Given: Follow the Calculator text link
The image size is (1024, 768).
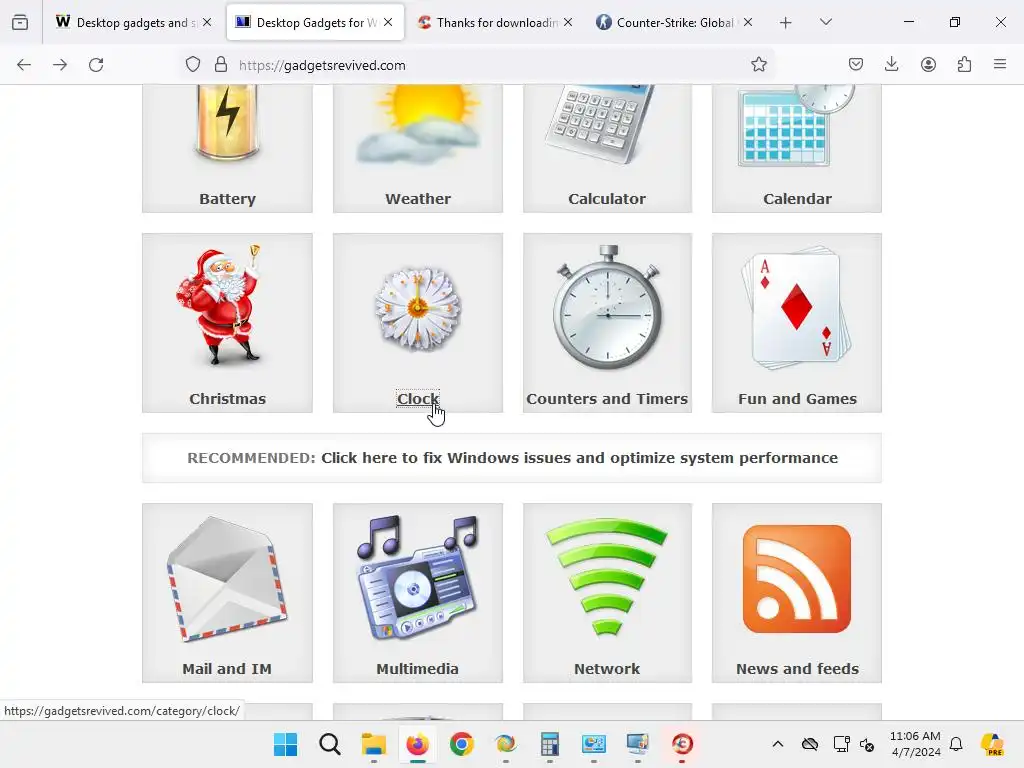Looking at the screenshot, I should pos(607,199).
